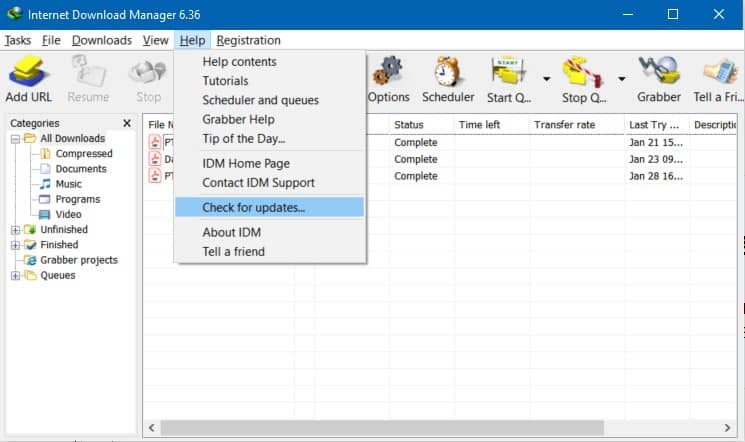Select the Documents category icon

pyautogui.click(x=45, y=169)
